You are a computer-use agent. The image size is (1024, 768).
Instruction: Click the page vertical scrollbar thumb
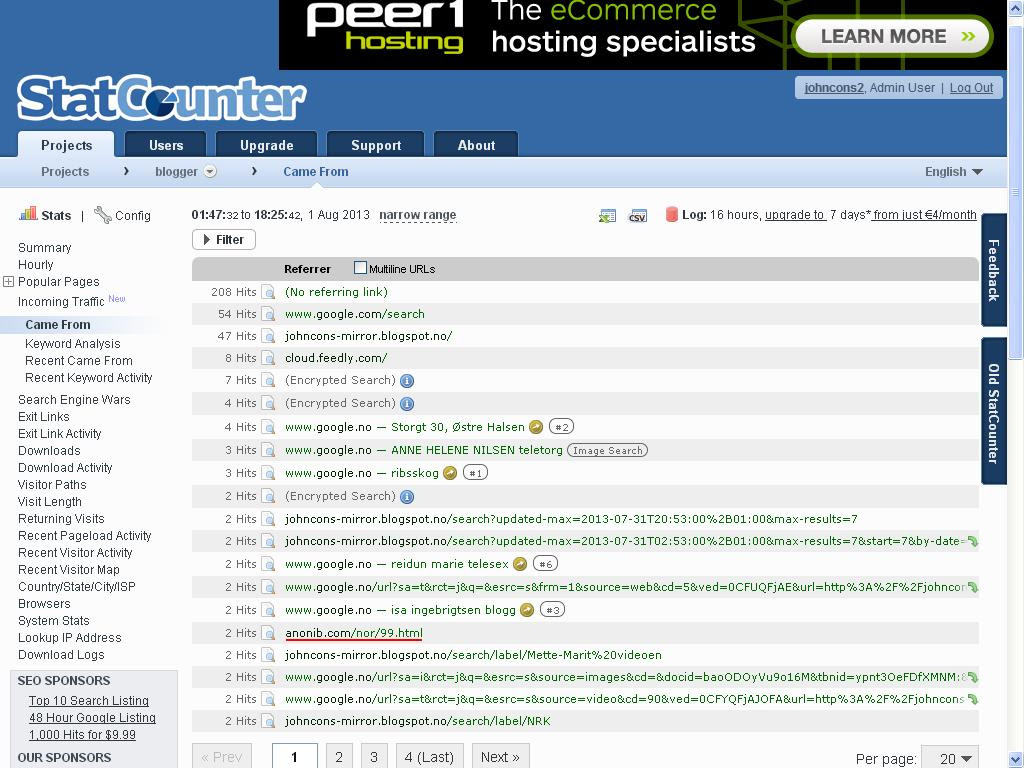[1016, 193]
